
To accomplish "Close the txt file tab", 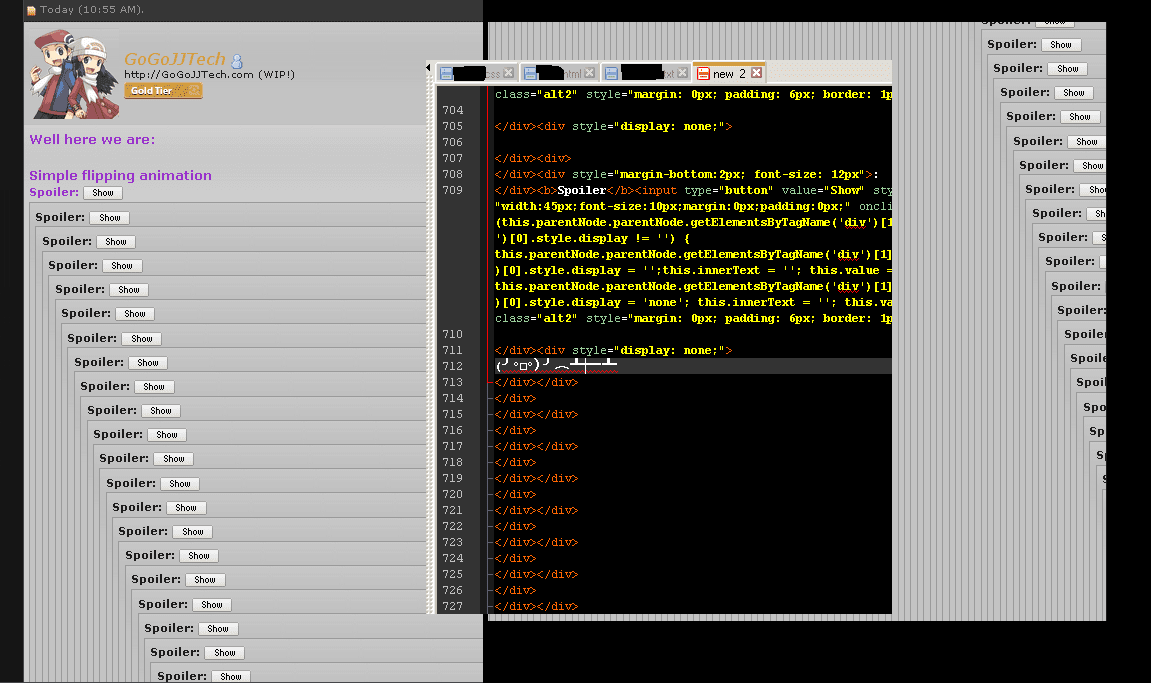I will (x=682, y=73).
